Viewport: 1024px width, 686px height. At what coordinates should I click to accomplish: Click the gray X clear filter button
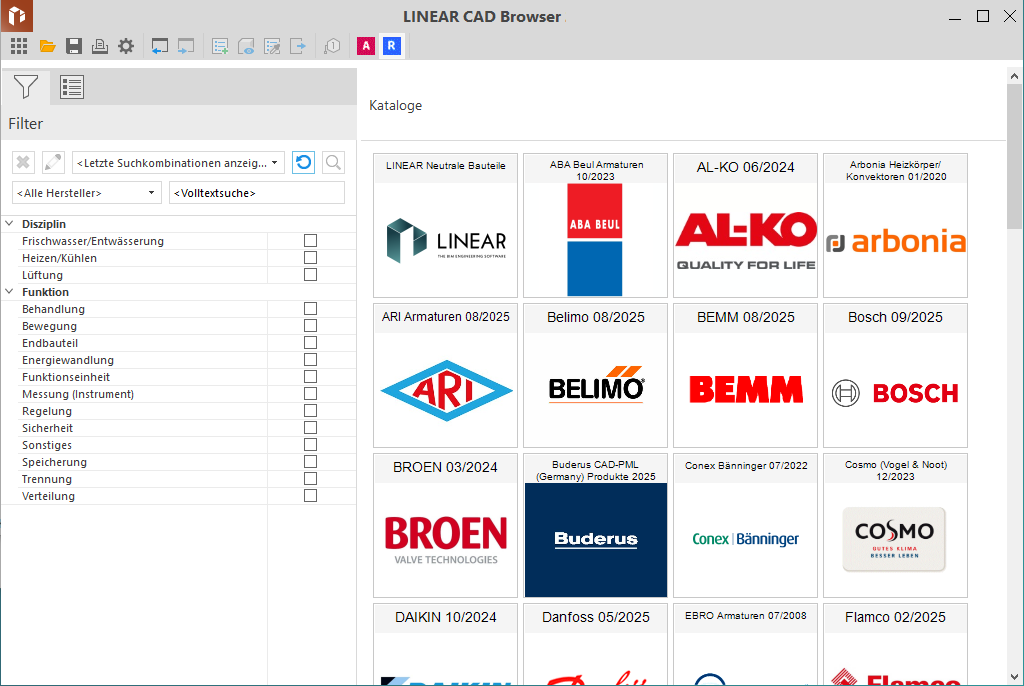[23, 162]
